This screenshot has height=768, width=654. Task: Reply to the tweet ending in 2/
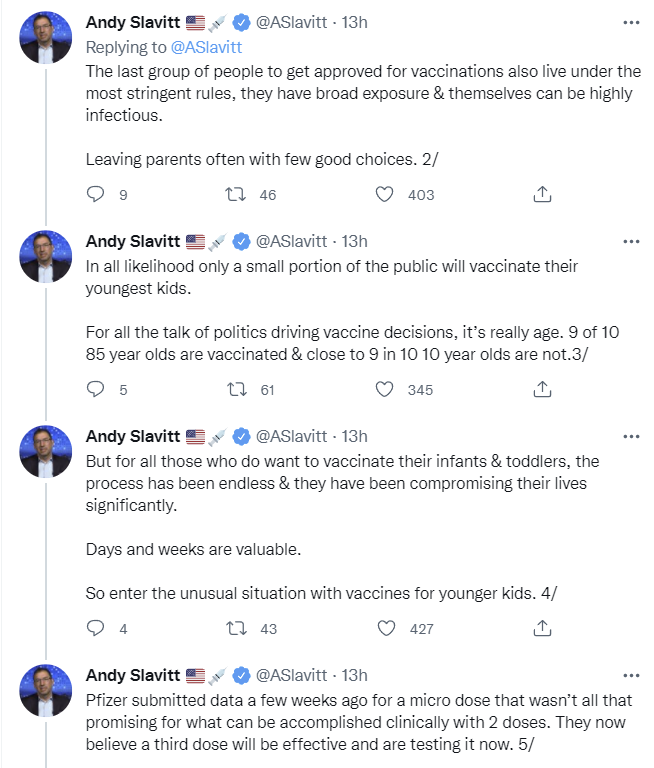[x=96, y=195]
